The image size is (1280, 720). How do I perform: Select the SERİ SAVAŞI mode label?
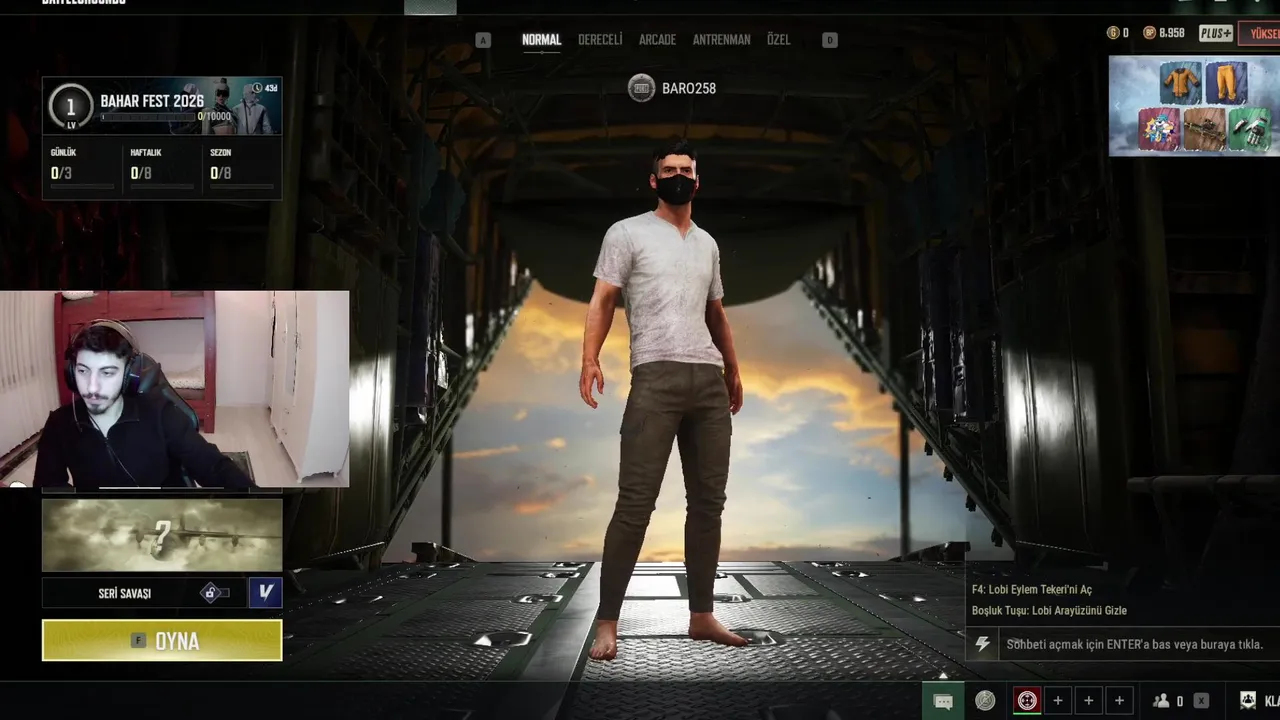[x=125, y=593]
